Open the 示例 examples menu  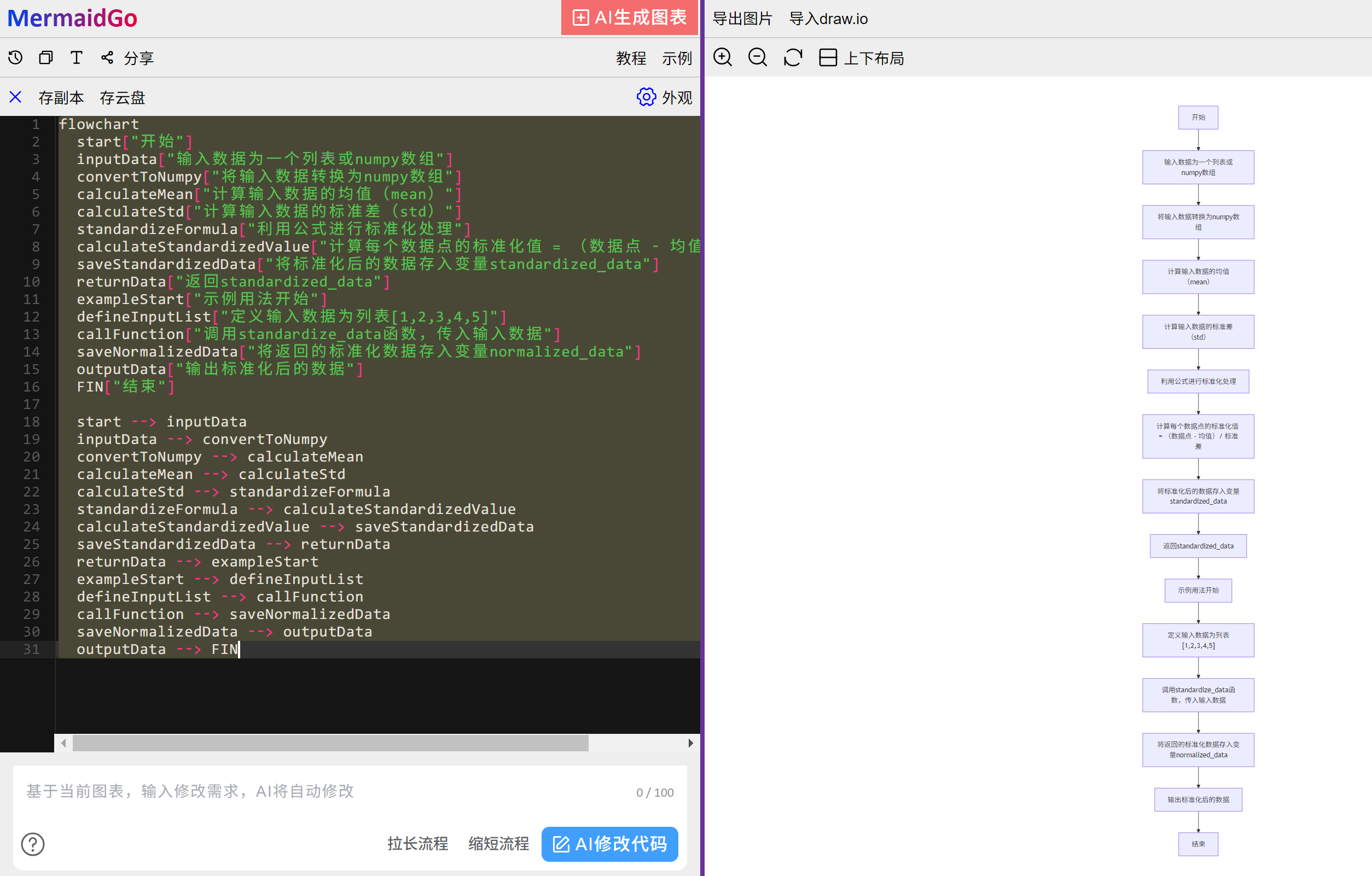click(676, 57)
